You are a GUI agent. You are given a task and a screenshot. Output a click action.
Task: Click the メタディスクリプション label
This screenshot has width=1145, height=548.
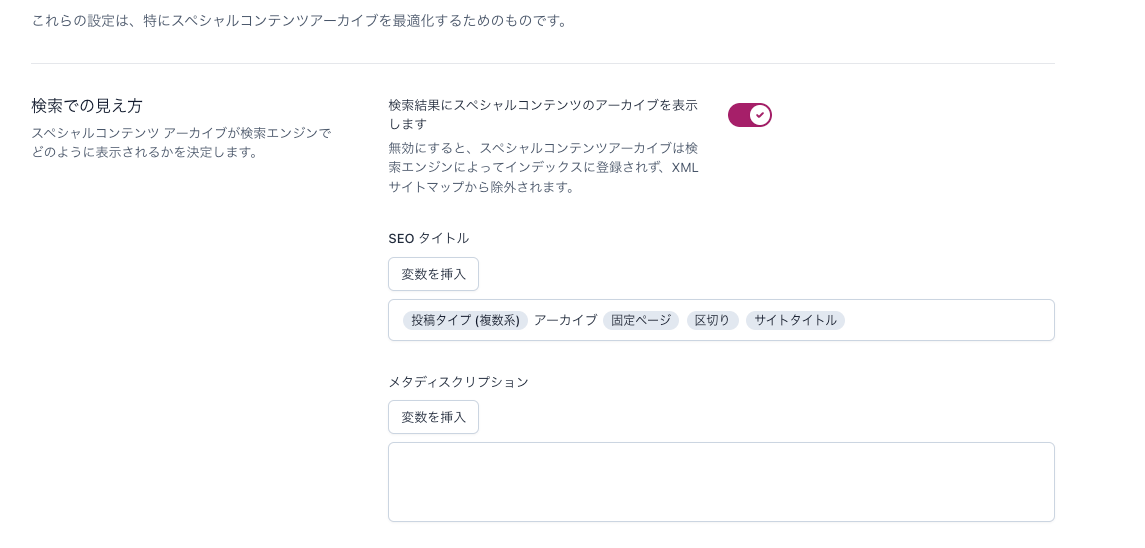pyautogui.click(x=459, y=381)
